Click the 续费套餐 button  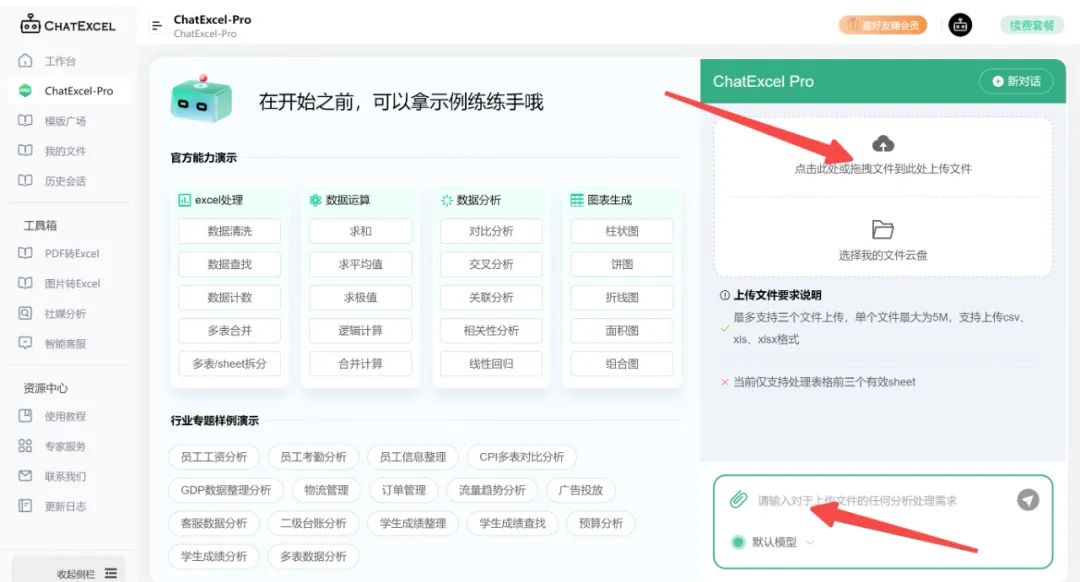click(x=1033, y=24)
